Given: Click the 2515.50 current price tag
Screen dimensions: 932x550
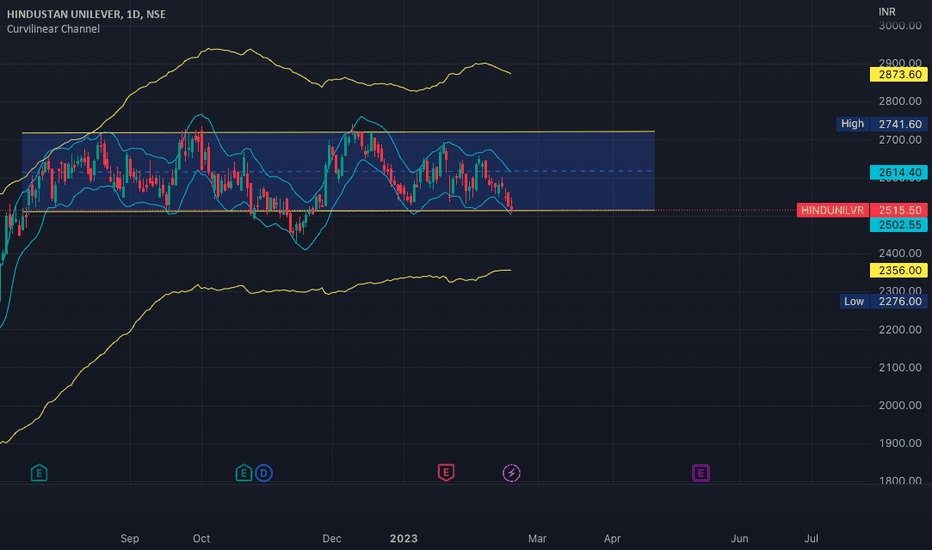Looking at the screenshot, I should click(x=899, y=210).
